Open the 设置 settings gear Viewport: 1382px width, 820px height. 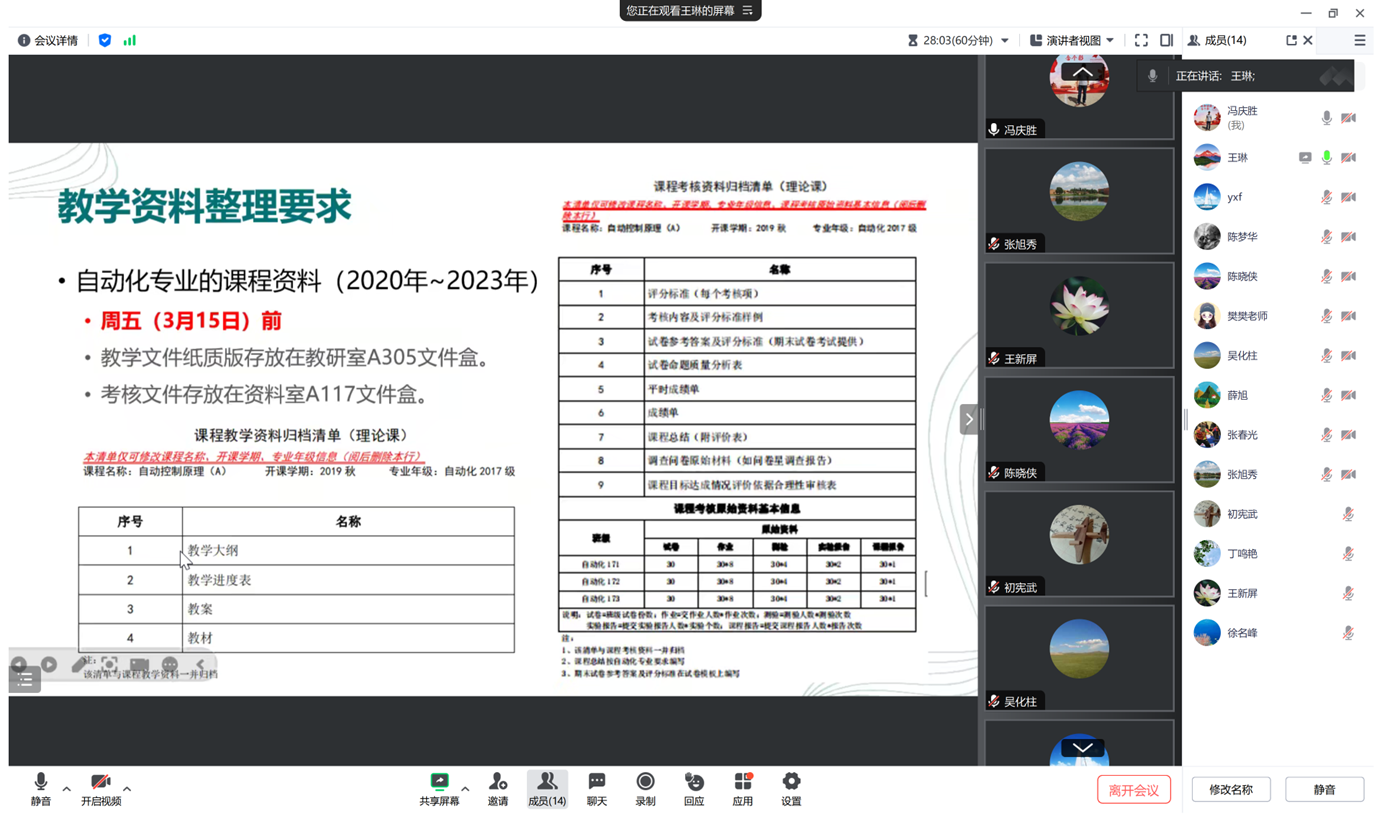(x=791, y=787)
